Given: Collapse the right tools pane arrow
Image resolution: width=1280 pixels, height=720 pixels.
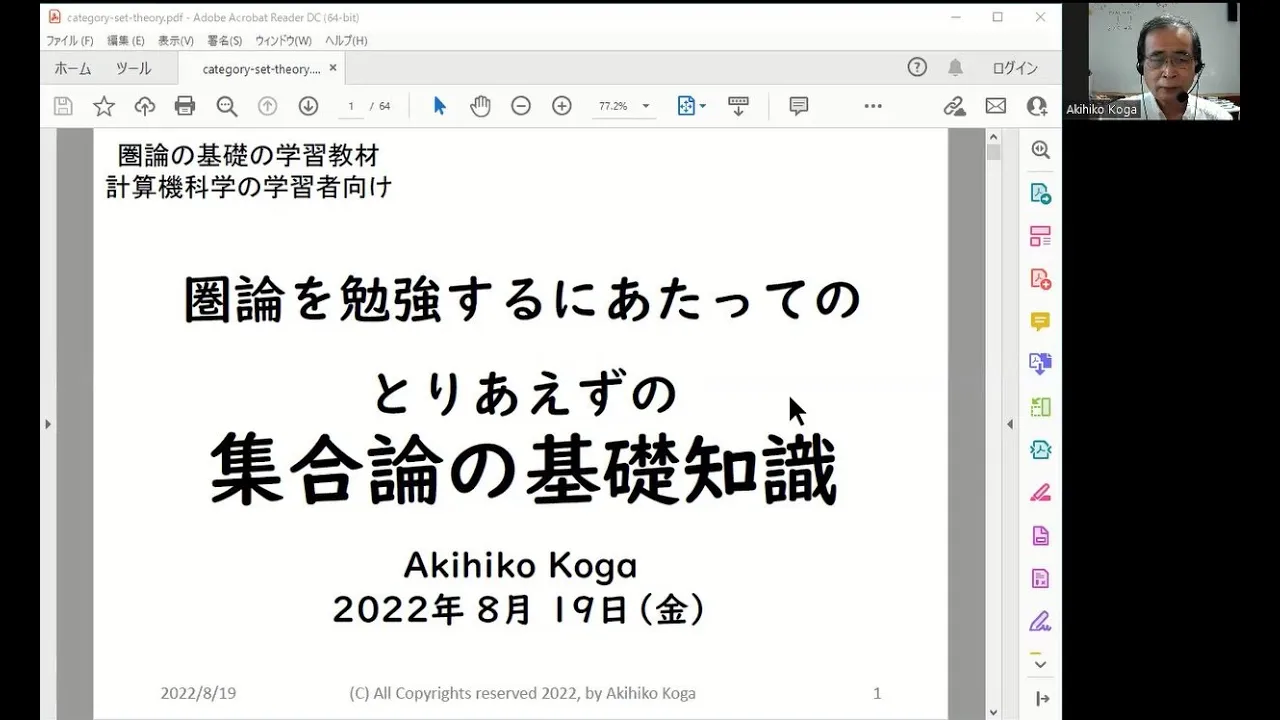Looking at the screenshot, I should (1009, 424).
